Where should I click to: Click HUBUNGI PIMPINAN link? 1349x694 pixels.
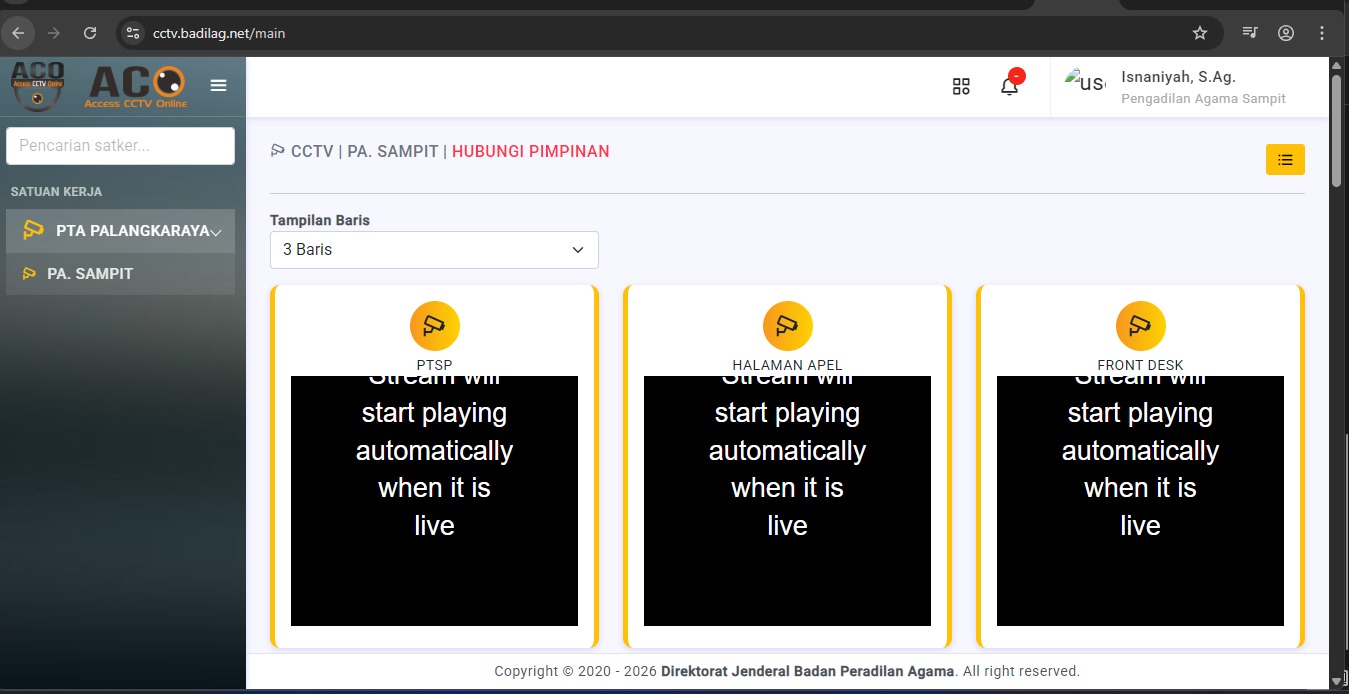(530, 152)
